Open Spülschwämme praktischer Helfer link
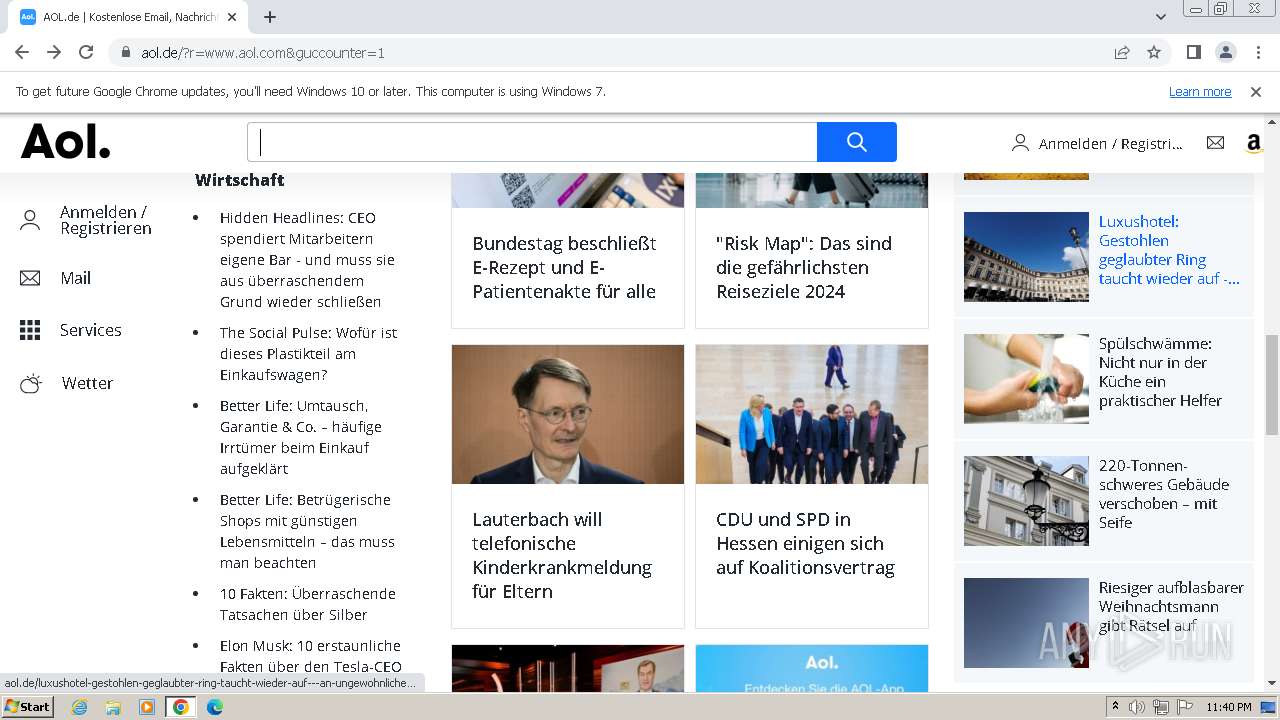 [x=1160, y=372]
